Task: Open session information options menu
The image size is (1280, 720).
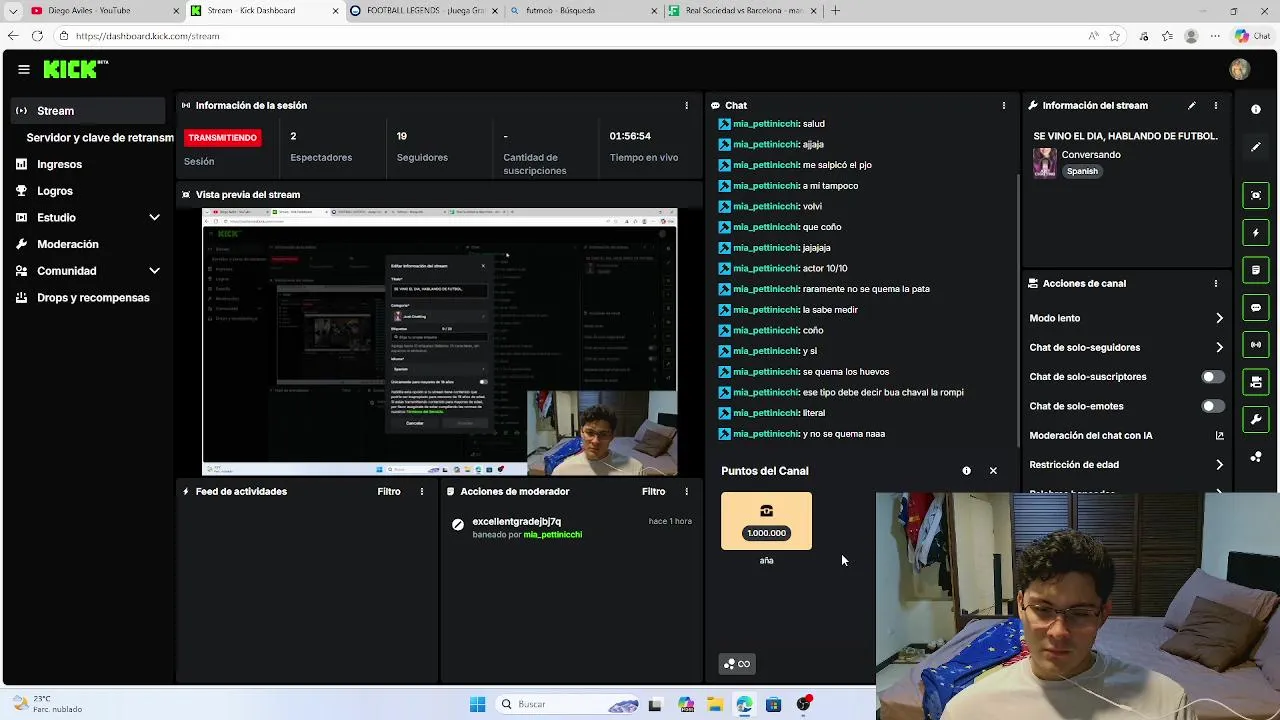Action: click(x=686, y=105)
